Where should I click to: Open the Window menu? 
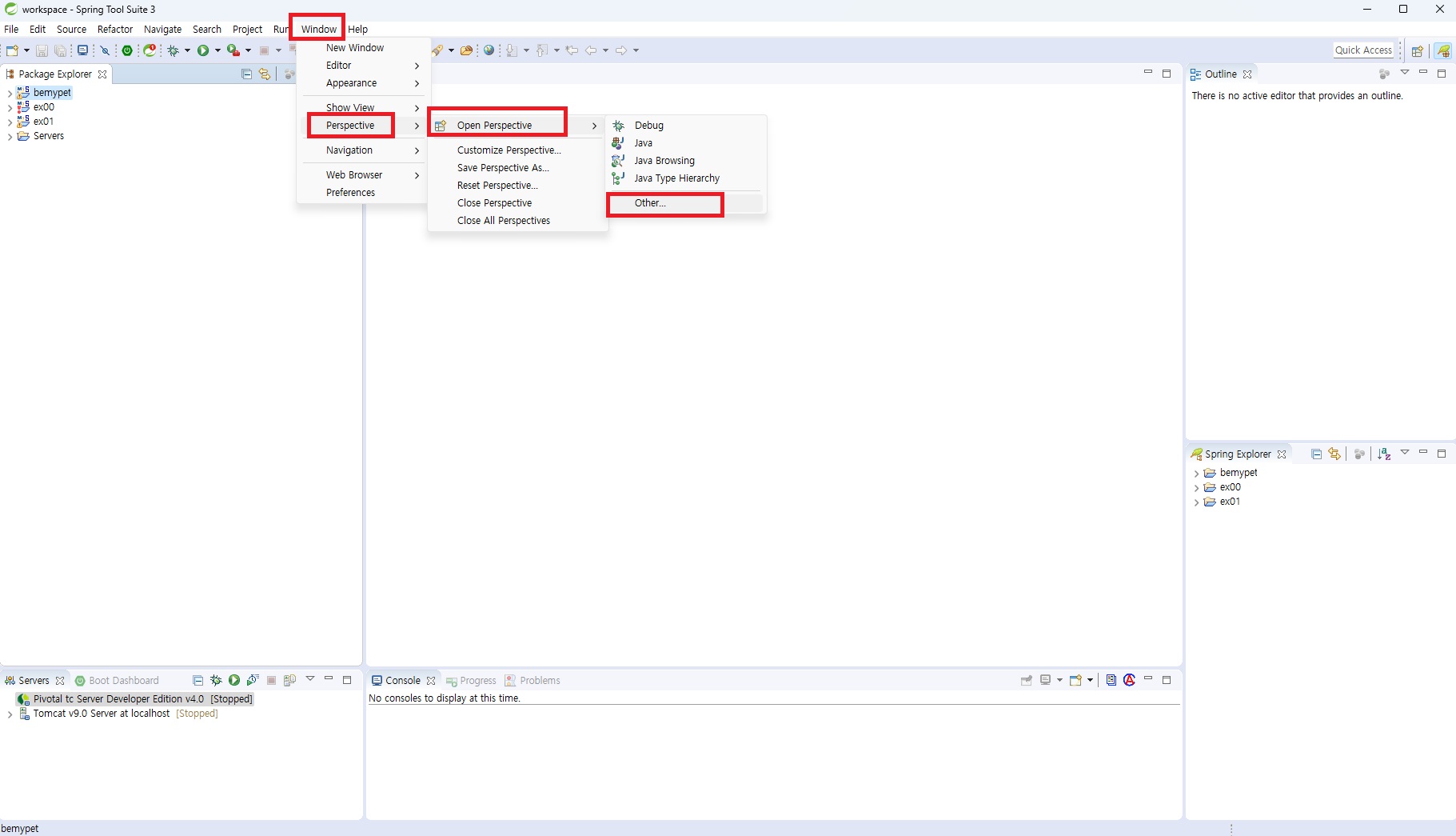(x=318, y=29)
